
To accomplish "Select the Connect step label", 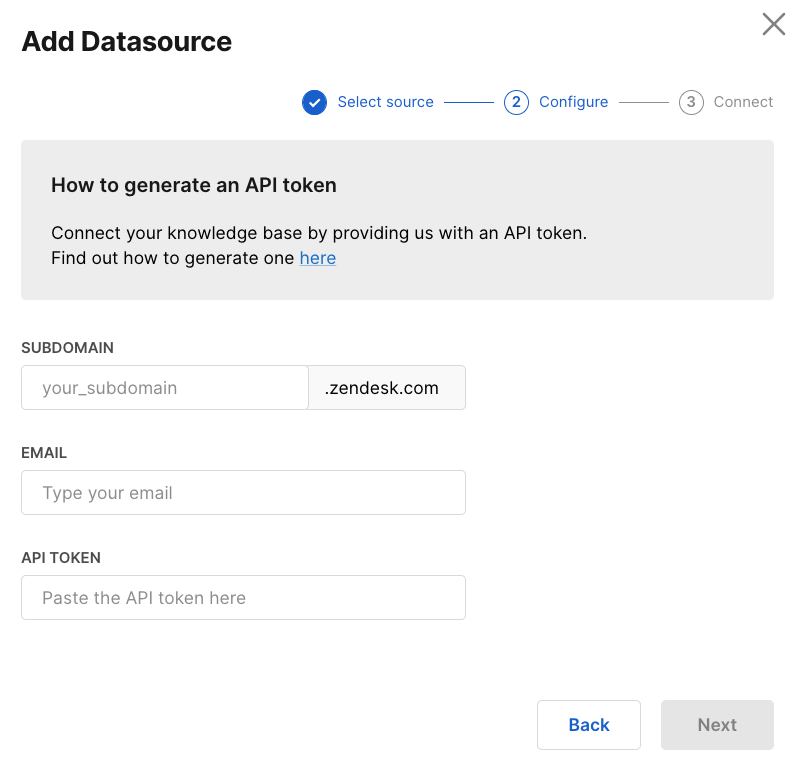I will coord(743,102).
